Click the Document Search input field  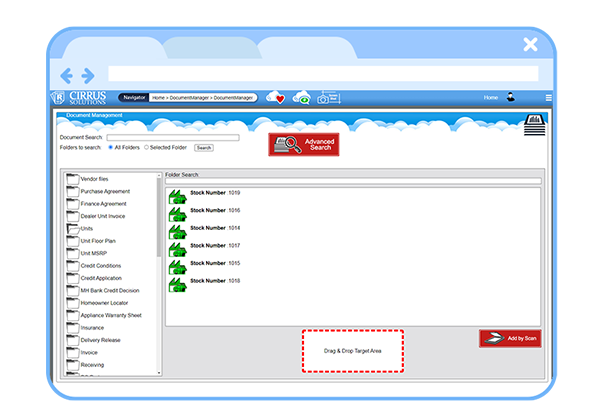173,137
